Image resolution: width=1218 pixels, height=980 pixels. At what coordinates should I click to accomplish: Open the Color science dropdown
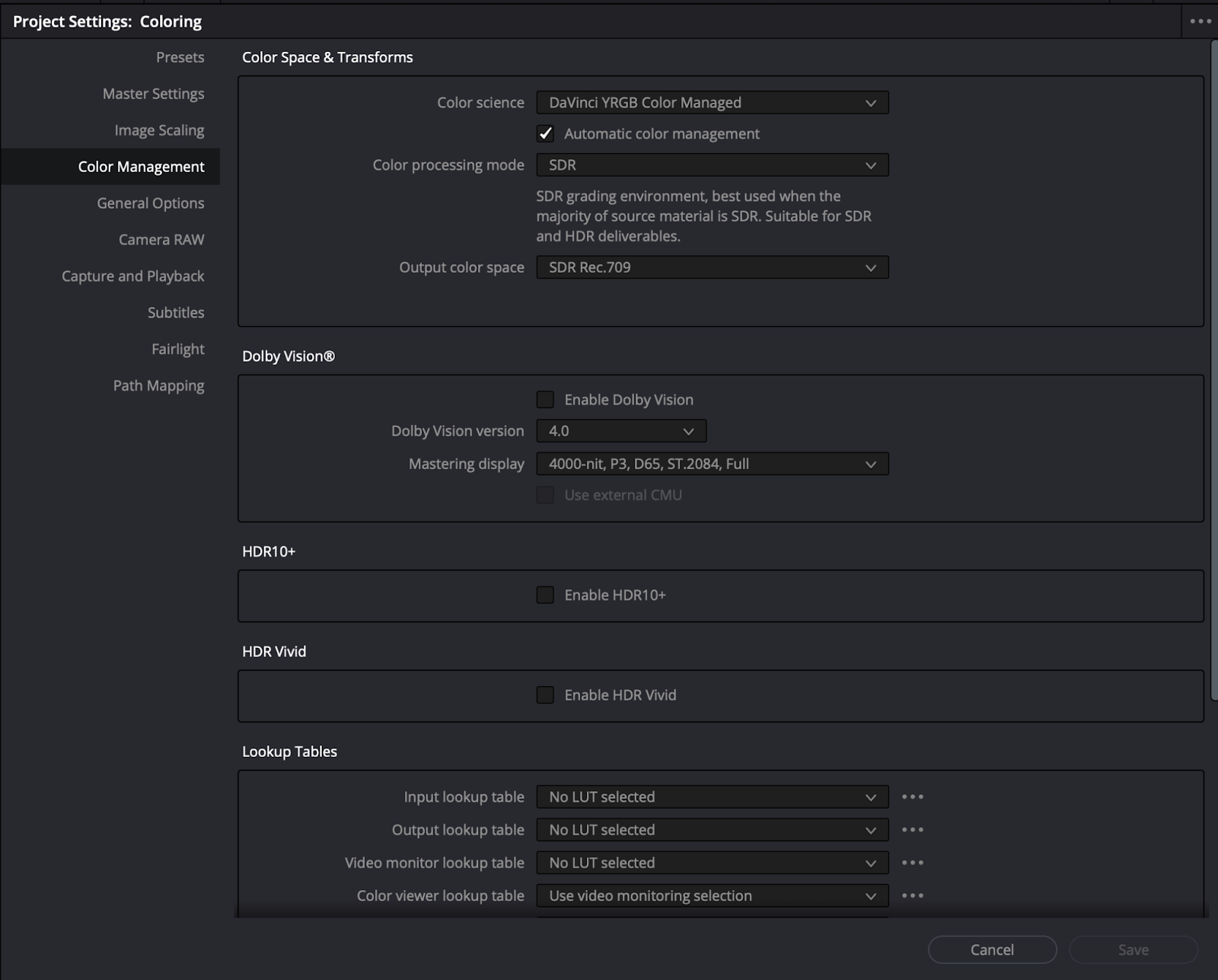[x=713, y=103]
